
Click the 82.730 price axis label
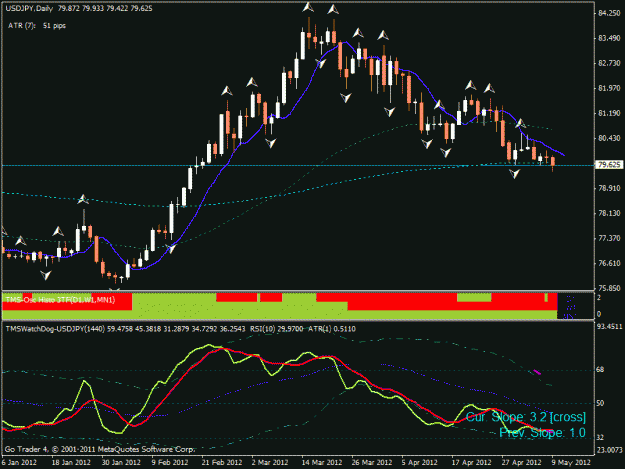click(x=609, y=63)
